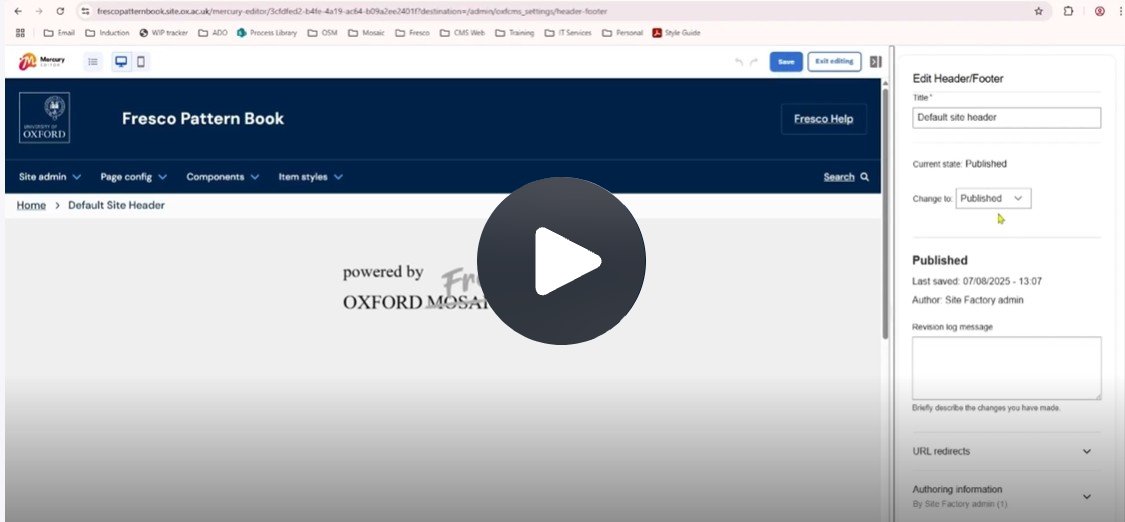Expand the Components menu

222,177
